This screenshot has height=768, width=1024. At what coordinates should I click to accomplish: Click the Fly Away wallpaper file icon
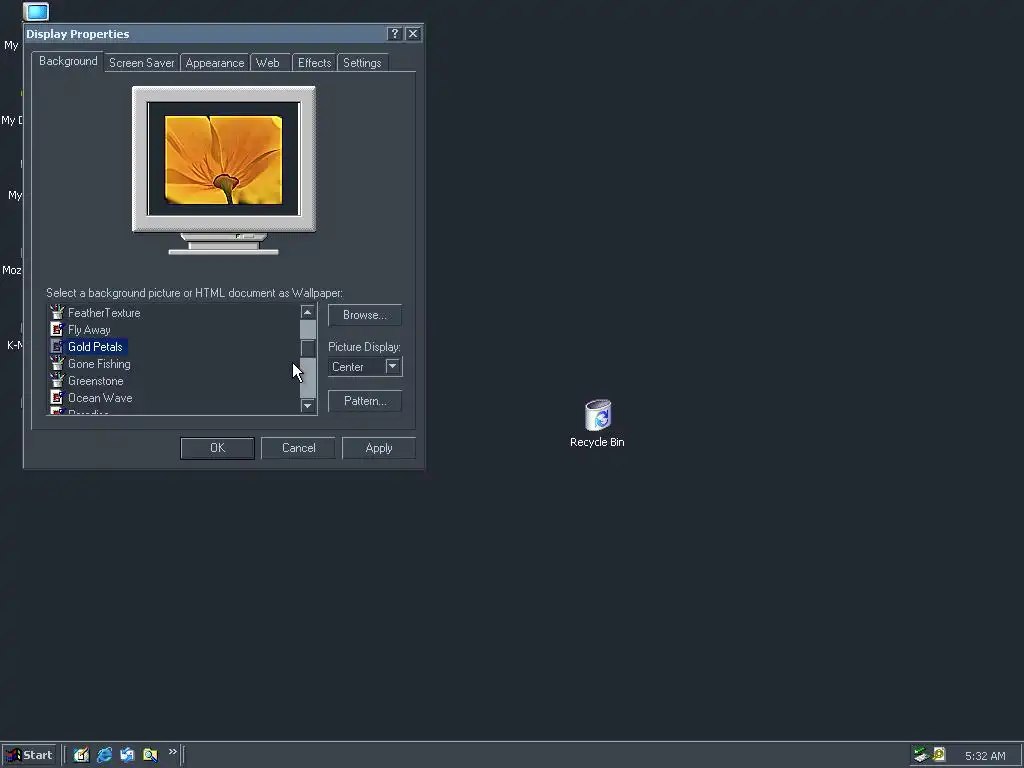click(x=57, y=329)
